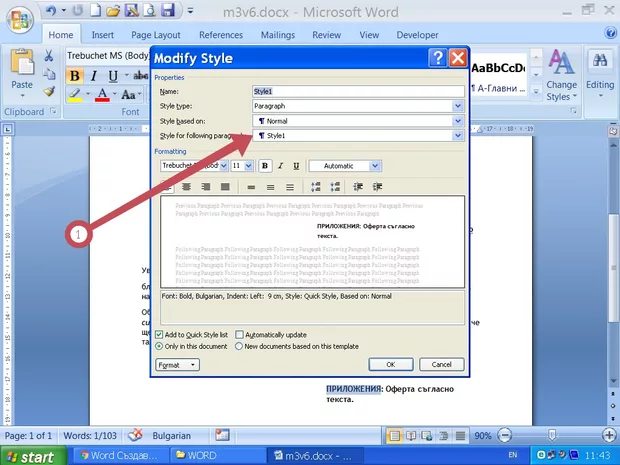Screen dimensions: 620x465
Task: Click the Word Help question mark icon
Action: (611, 32)
